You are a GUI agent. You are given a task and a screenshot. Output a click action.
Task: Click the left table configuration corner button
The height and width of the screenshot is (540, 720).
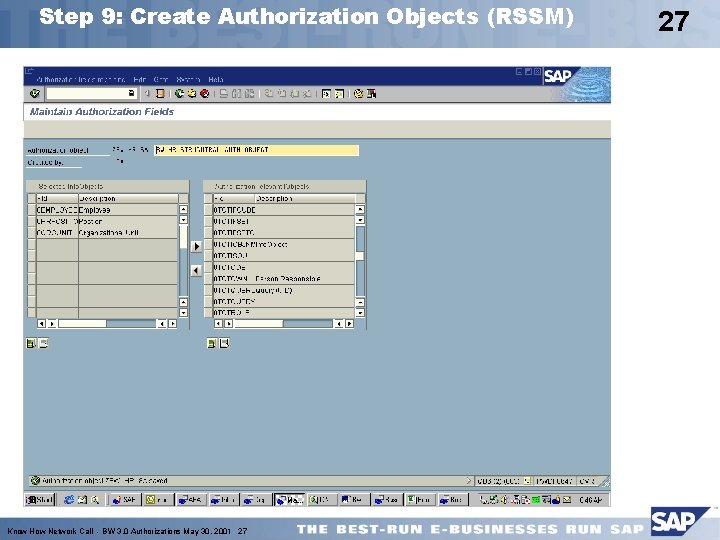click(x=183, y=198)
